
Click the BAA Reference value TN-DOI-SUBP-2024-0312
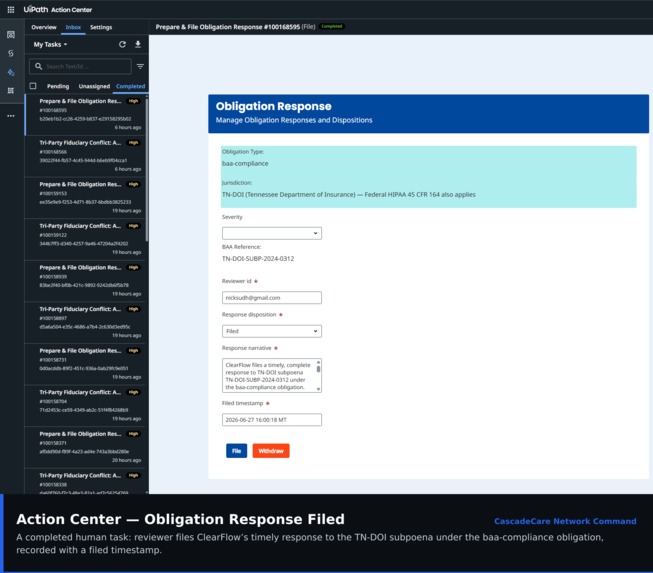pyautogui.click(x=258, y=259)
